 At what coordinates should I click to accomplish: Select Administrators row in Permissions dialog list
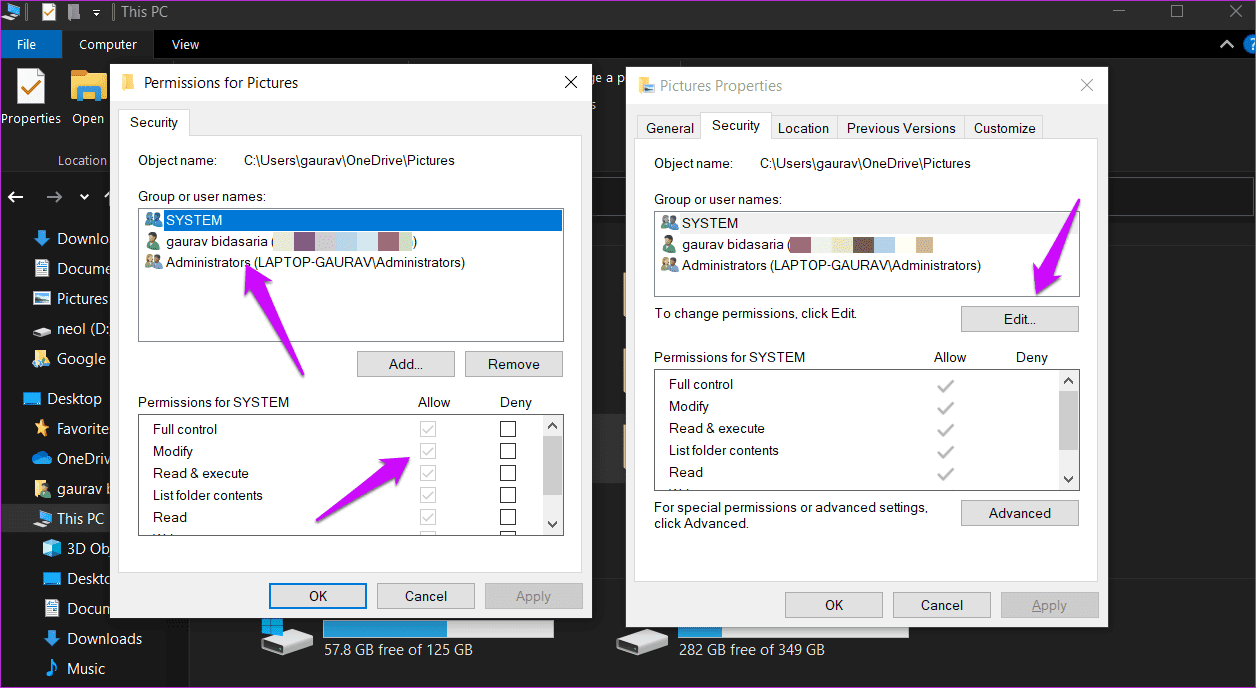350,262
